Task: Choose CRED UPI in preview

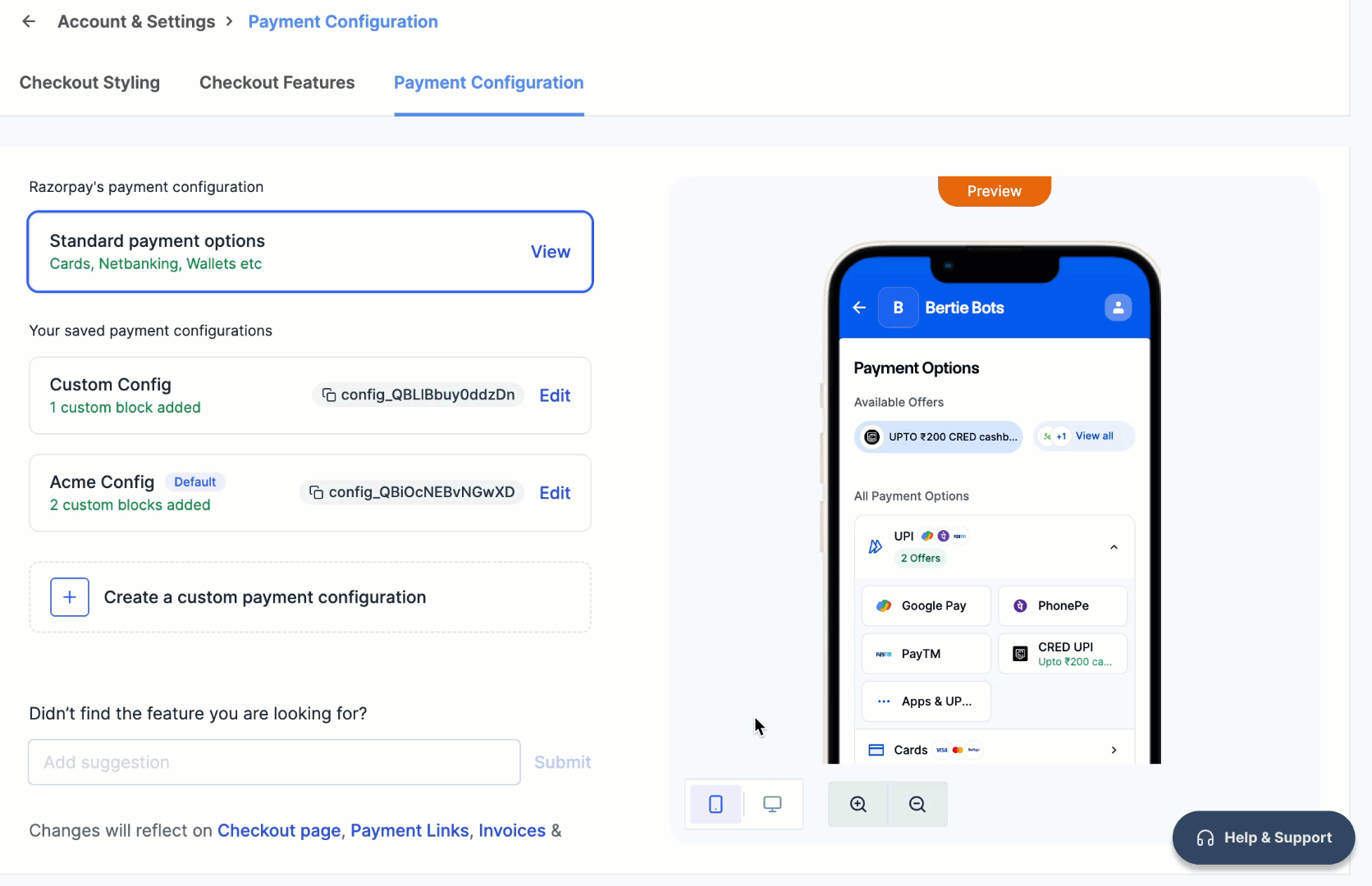Action: [x=1063, y=654]
